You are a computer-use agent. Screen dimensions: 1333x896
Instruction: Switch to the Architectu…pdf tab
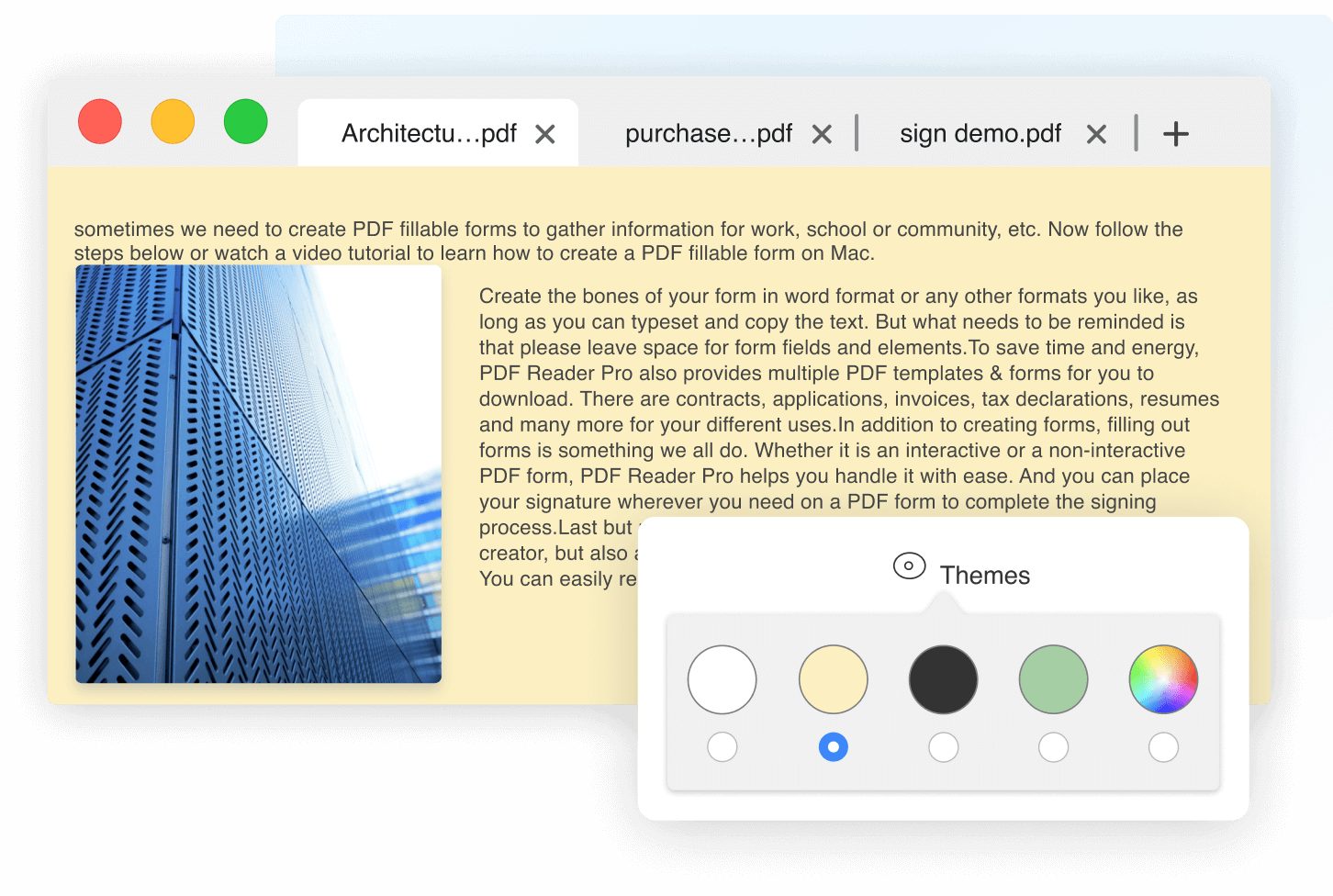(429, 134)
